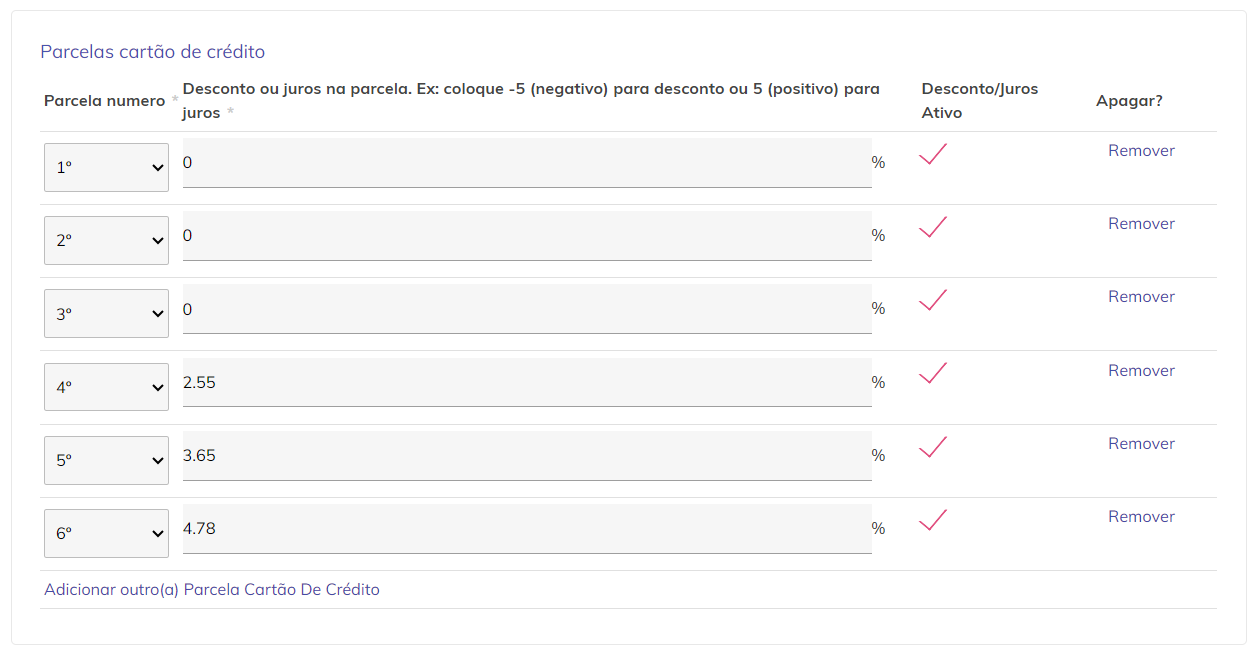Toggle active checkmark for 3rd installment
The image size is (1259, 657).
click(932, 301)
